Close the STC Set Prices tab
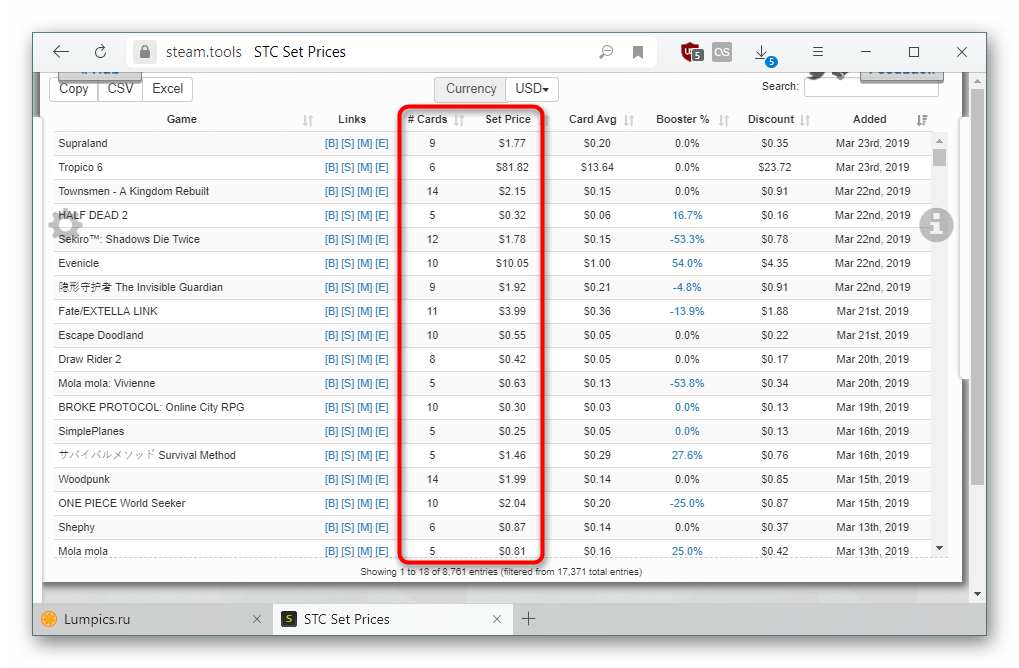 pyautogui.click(x=497, y=619)
